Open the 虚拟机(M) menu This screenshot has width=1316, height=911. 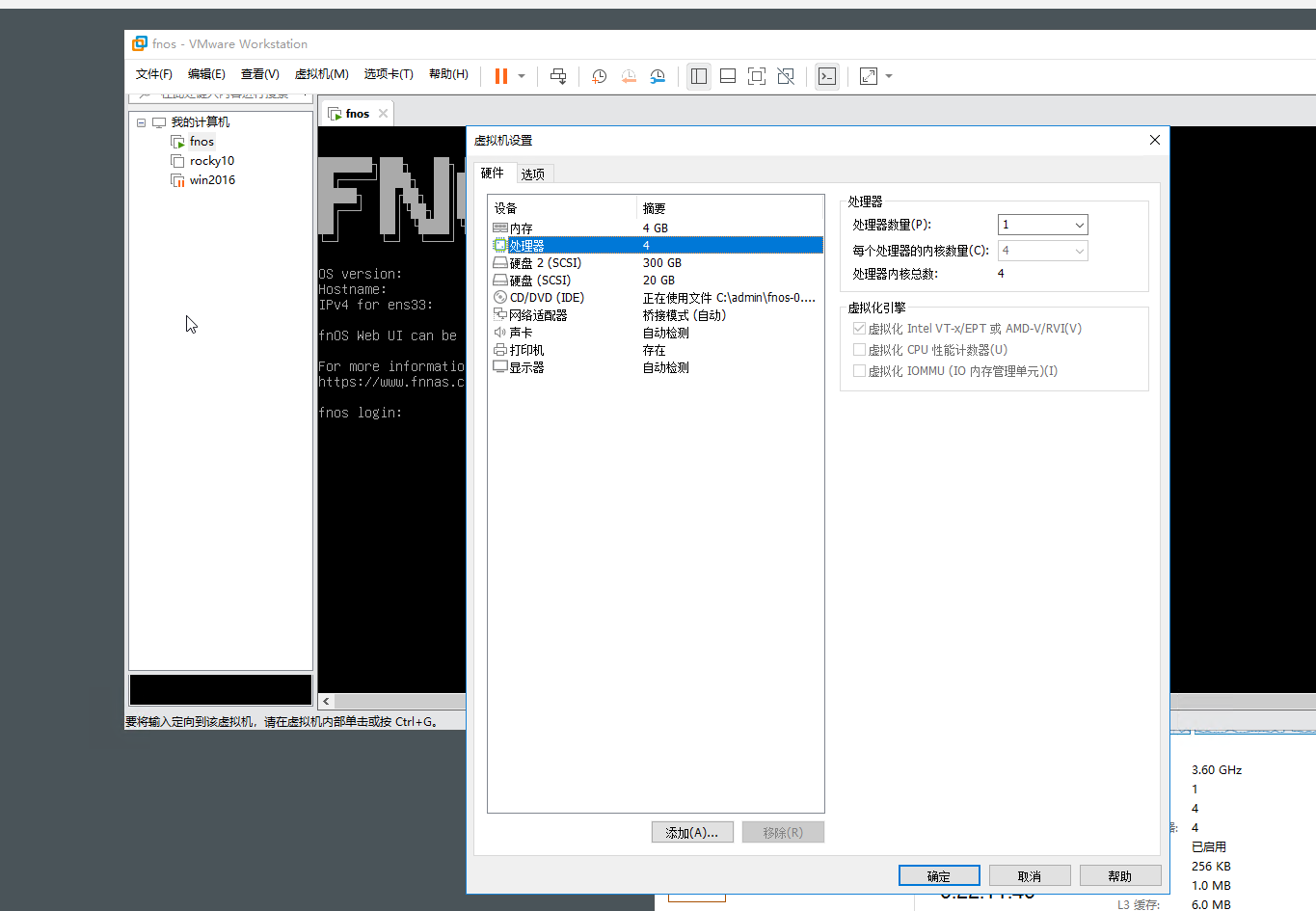point(322,73)
